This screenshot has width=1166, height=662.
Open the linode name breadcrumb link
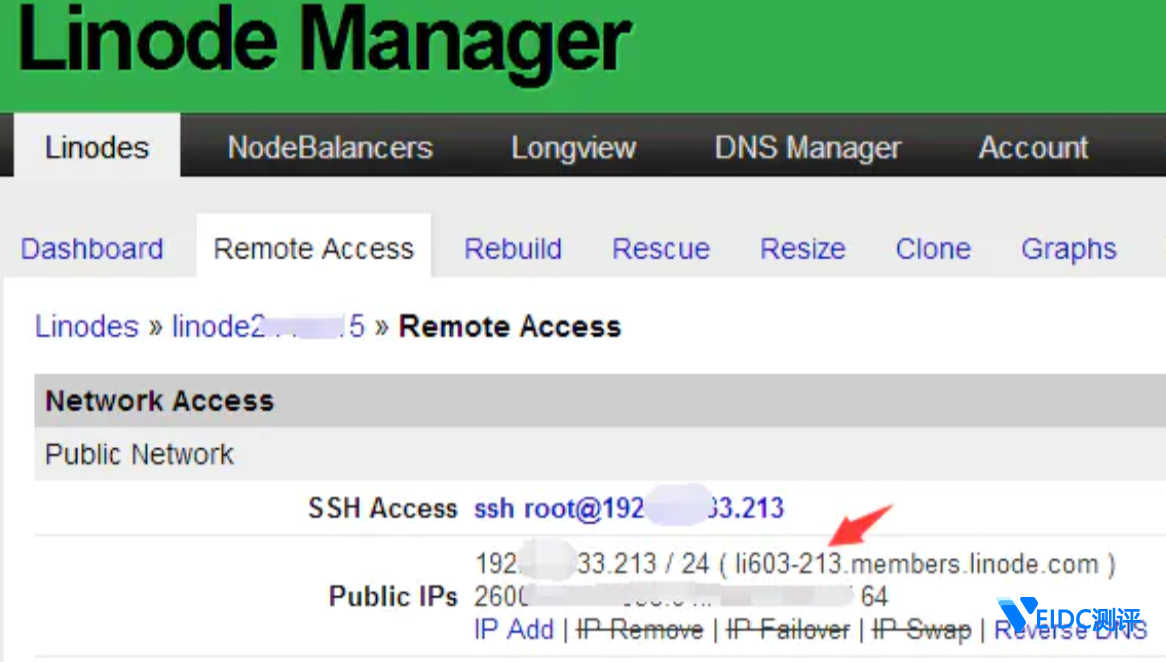(x=268, y=327)
